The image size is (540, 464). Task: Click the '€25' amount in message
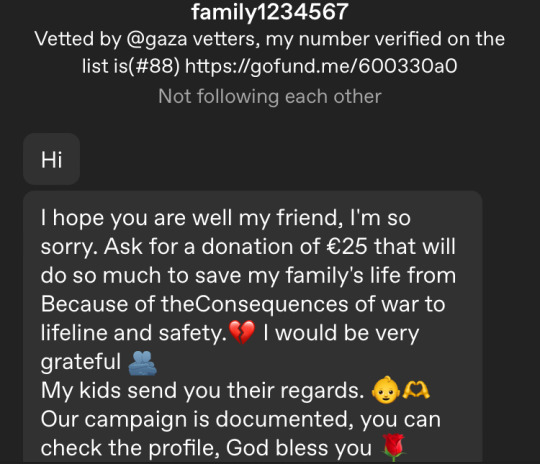pyautogui.click(x=347, y=246)
